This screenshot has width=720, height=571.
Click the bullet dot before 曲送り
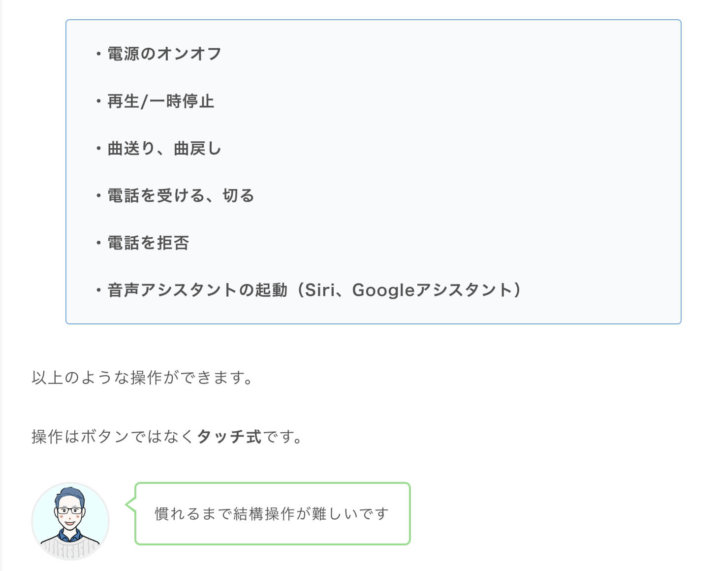(x=98, y=148)
